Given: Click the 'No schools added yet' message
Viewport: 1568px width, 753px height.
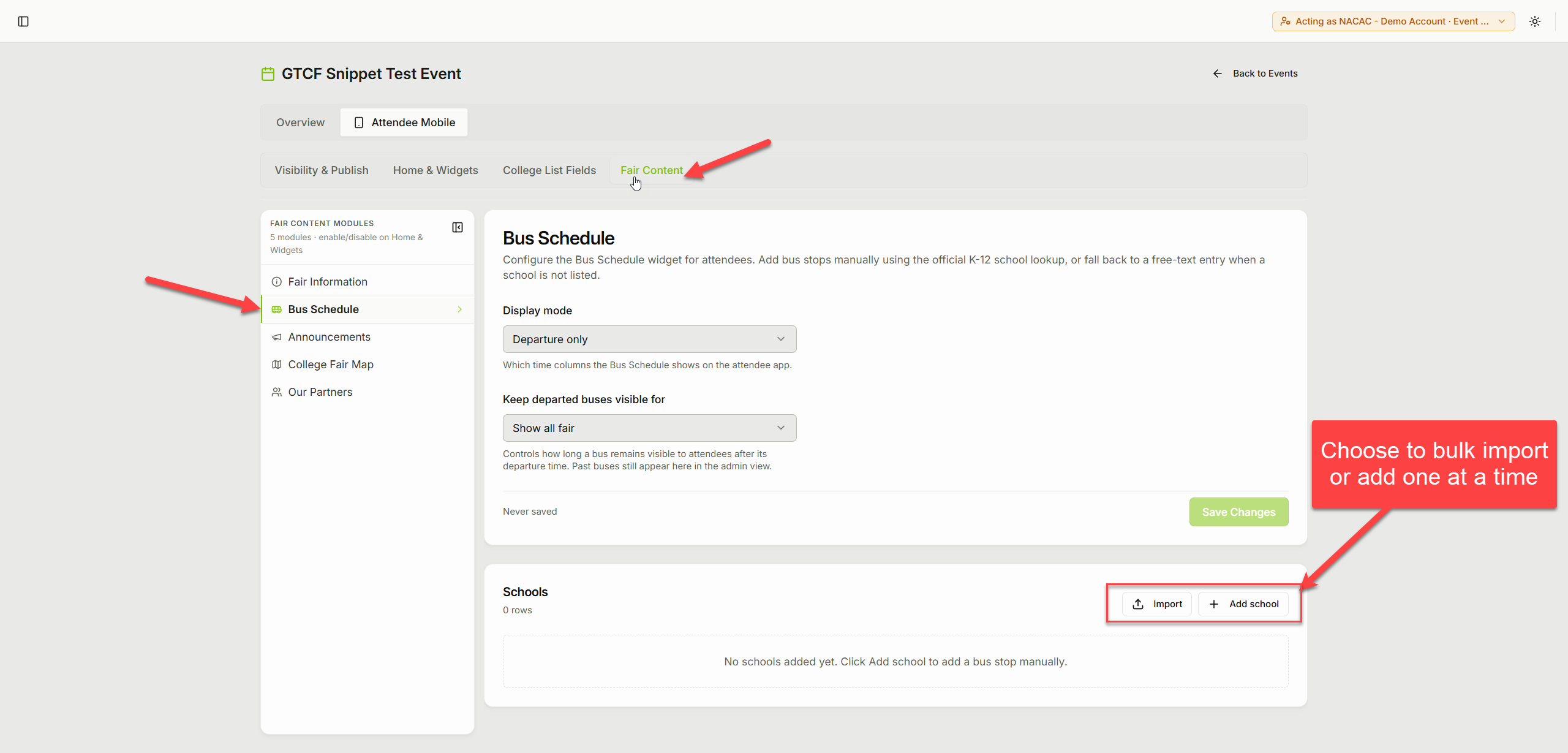Looking at the screenshot, I should pyautogui.click(x=895, y=662).
